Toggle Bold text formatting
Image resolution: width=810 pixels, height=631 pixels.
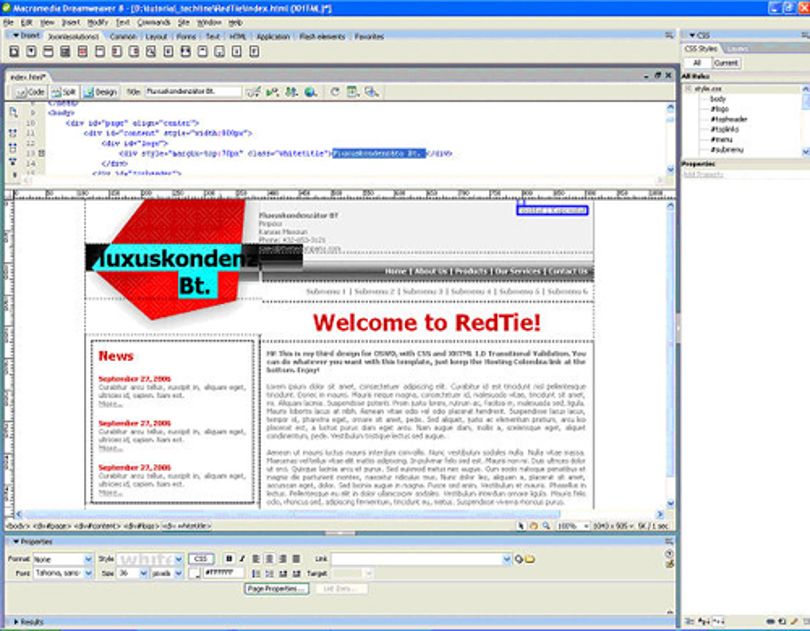click(229, 559)
